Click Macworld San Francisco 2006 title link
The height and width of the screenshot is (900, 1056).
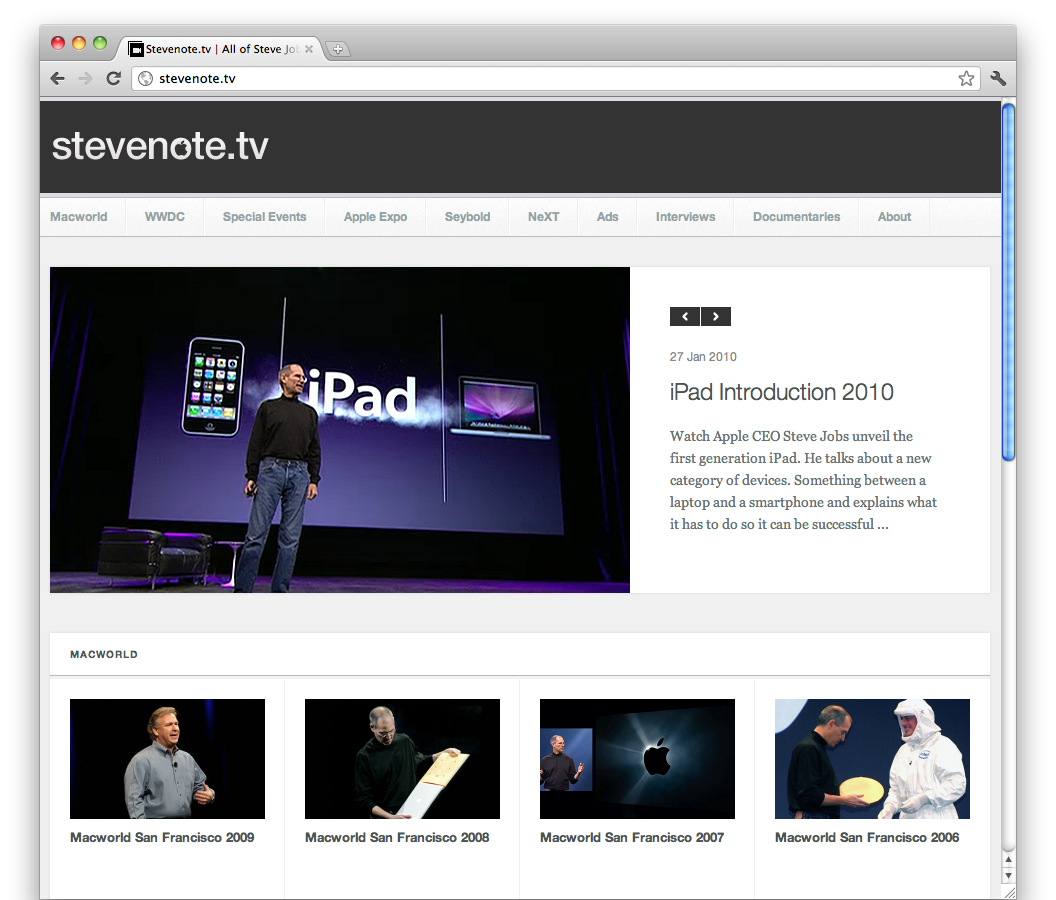[x=867, y=837]
